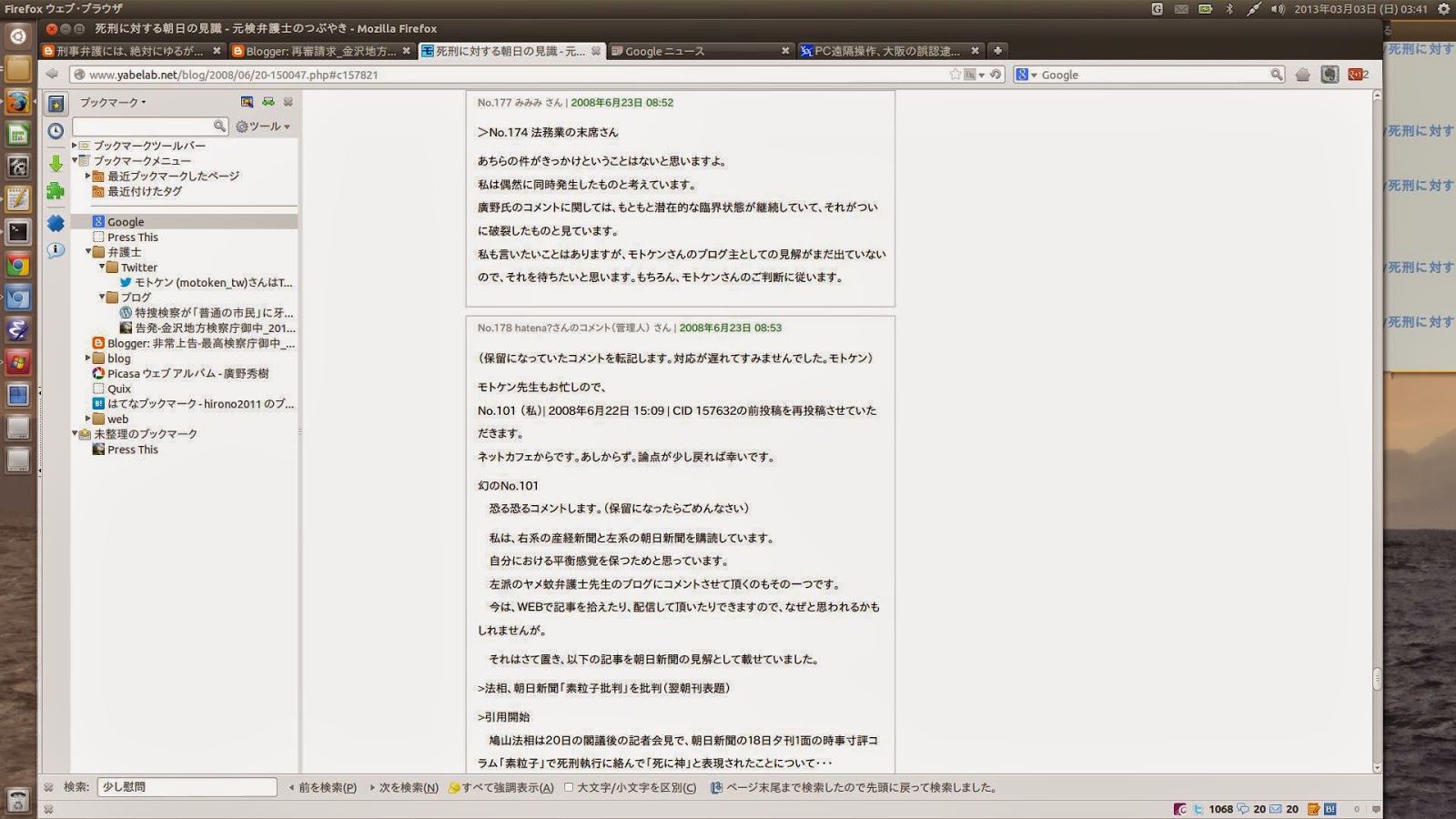1456x819 pixels.
Task: Click comment date 2008年6月23日 08:52 link
Action: 622,103
